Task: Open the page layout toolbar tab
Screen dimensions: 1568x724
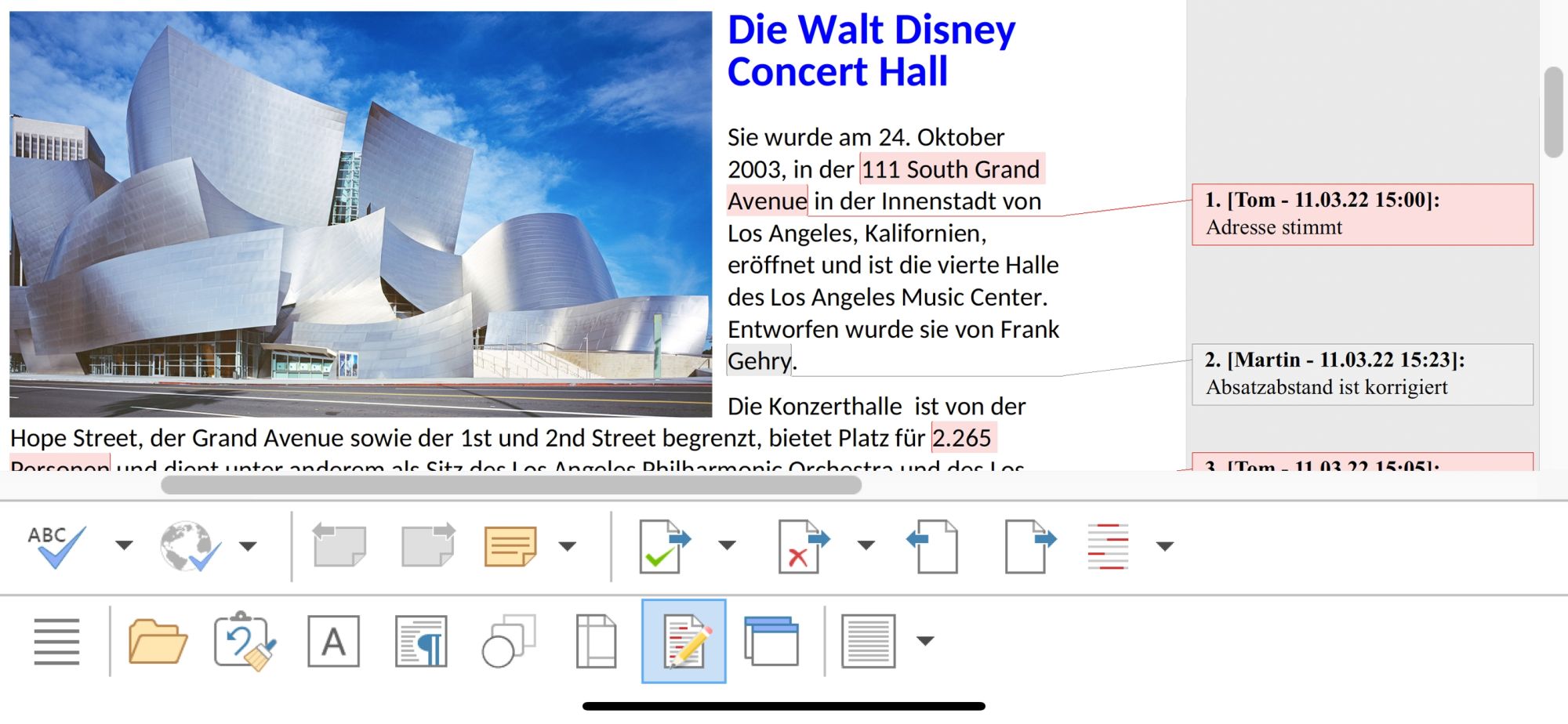Action: pyautogui.click(x=596, y=641)
